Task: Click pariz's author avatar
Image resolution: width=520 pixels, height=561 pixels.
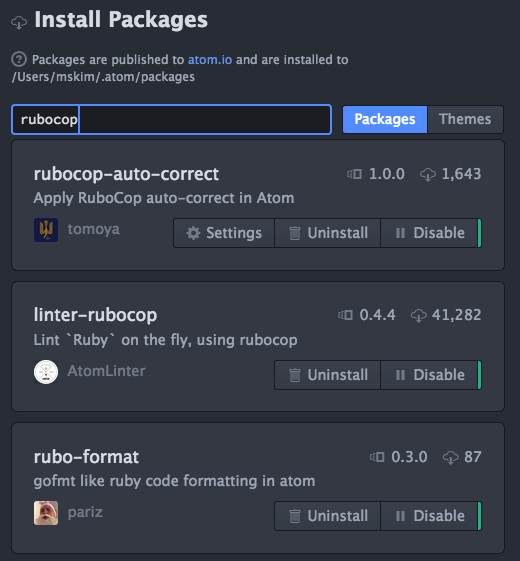Action: (46, 513)
